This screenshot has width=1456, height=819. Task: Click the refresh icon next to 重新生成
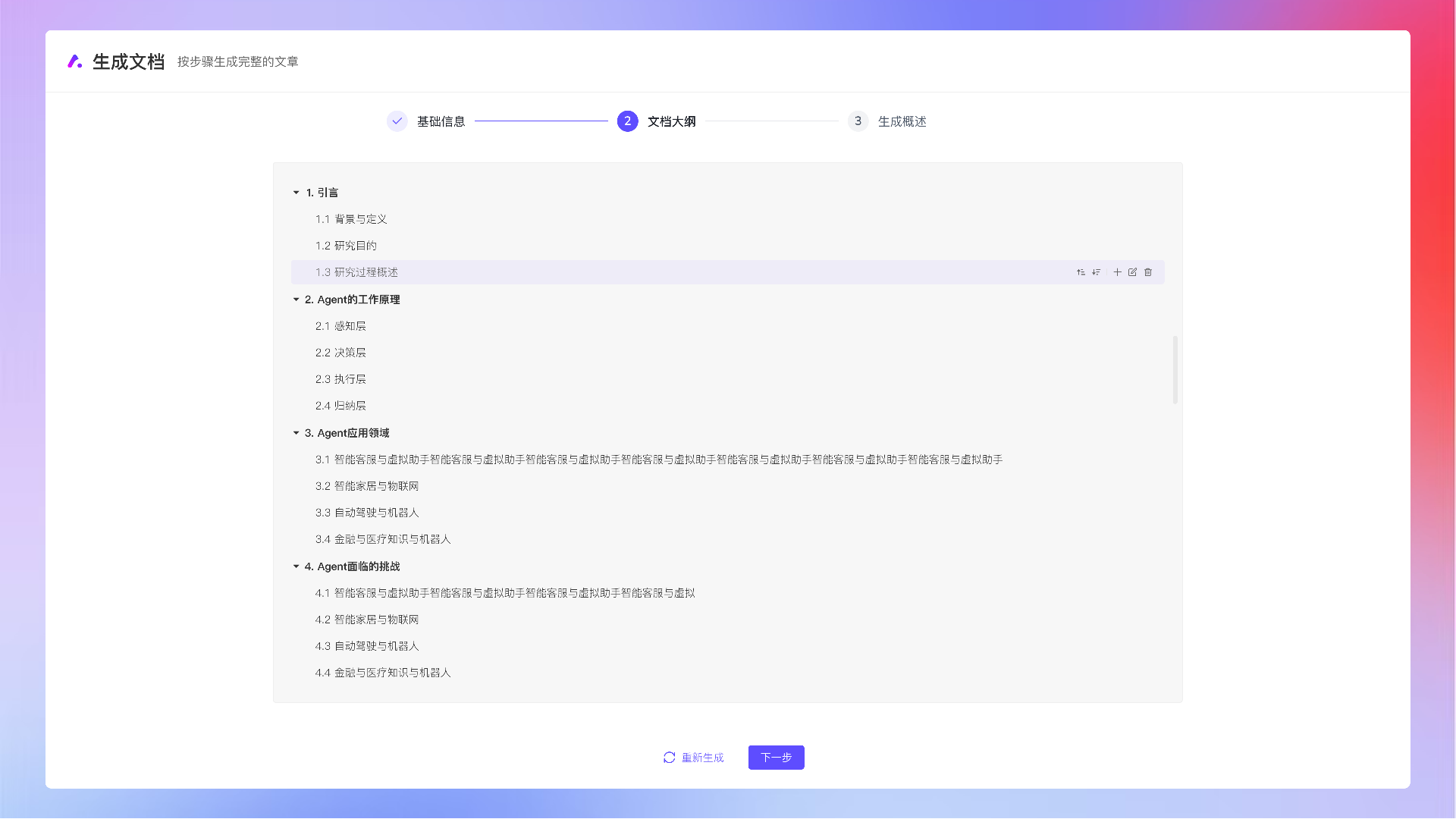pyautogui.click(x=669, y=758)
